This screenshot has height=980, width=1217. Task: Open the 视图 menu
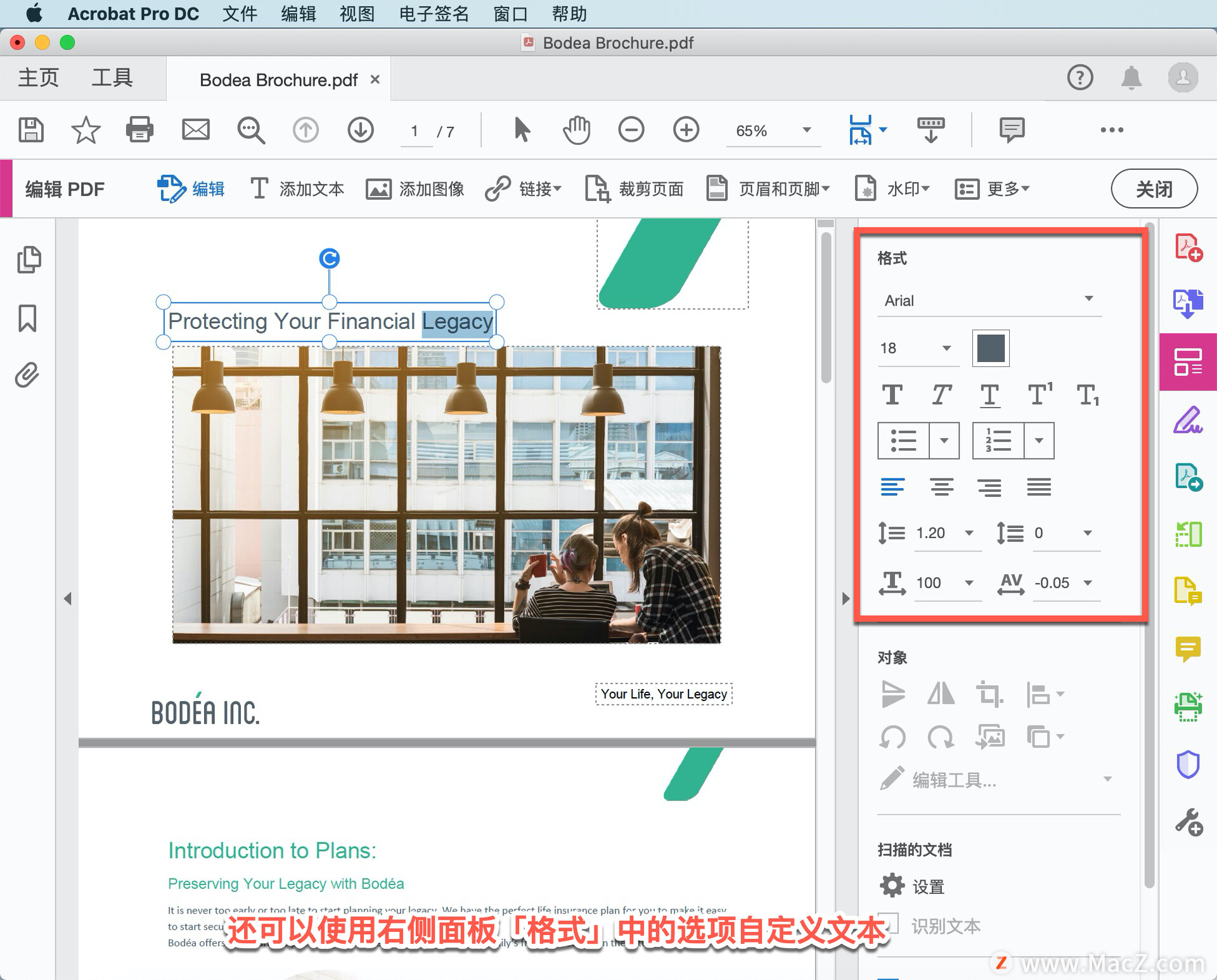(x=357, y=13)
